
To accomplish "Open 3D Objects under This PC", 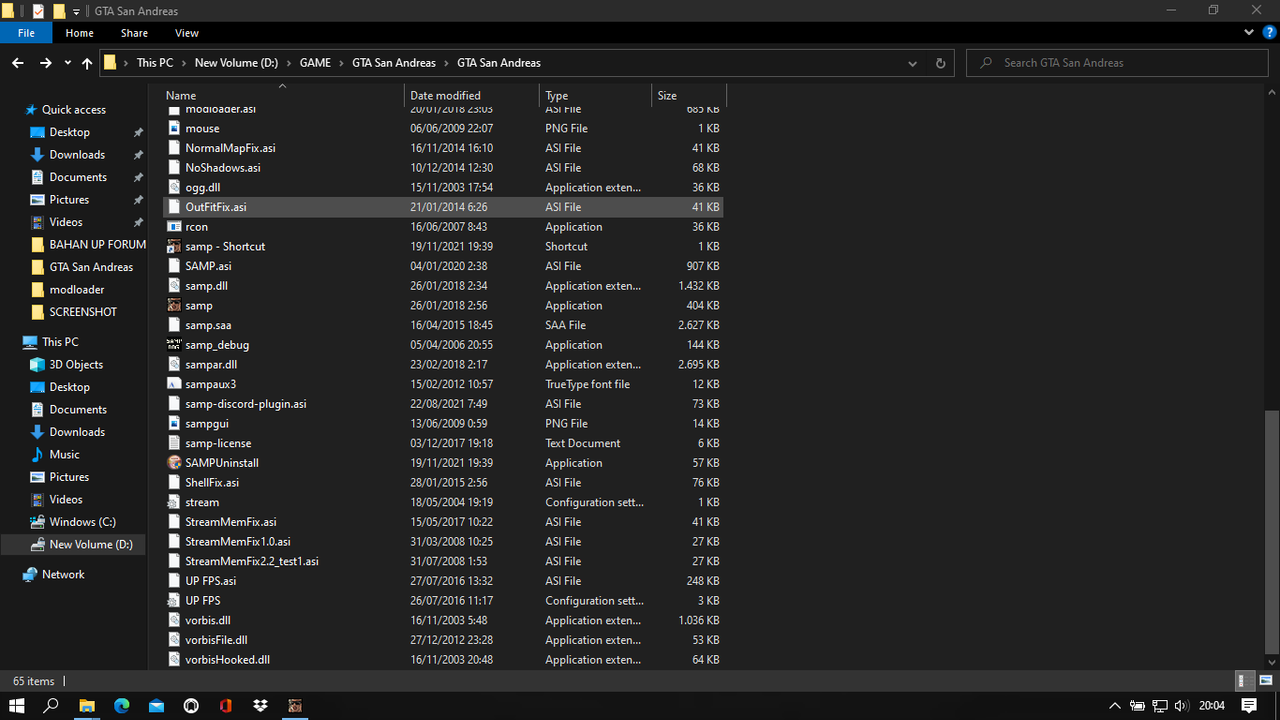I will tap(76, 364).
